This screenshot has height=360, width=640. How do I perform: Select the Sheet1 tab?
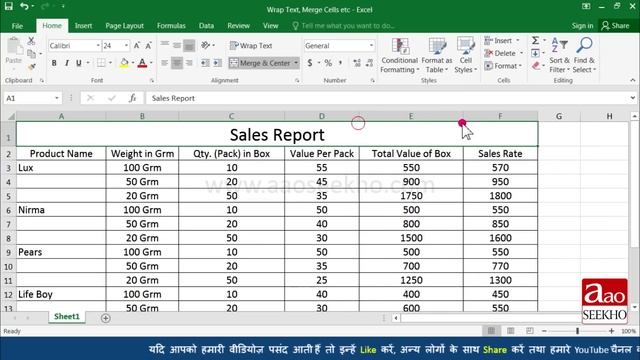point(67,317)
